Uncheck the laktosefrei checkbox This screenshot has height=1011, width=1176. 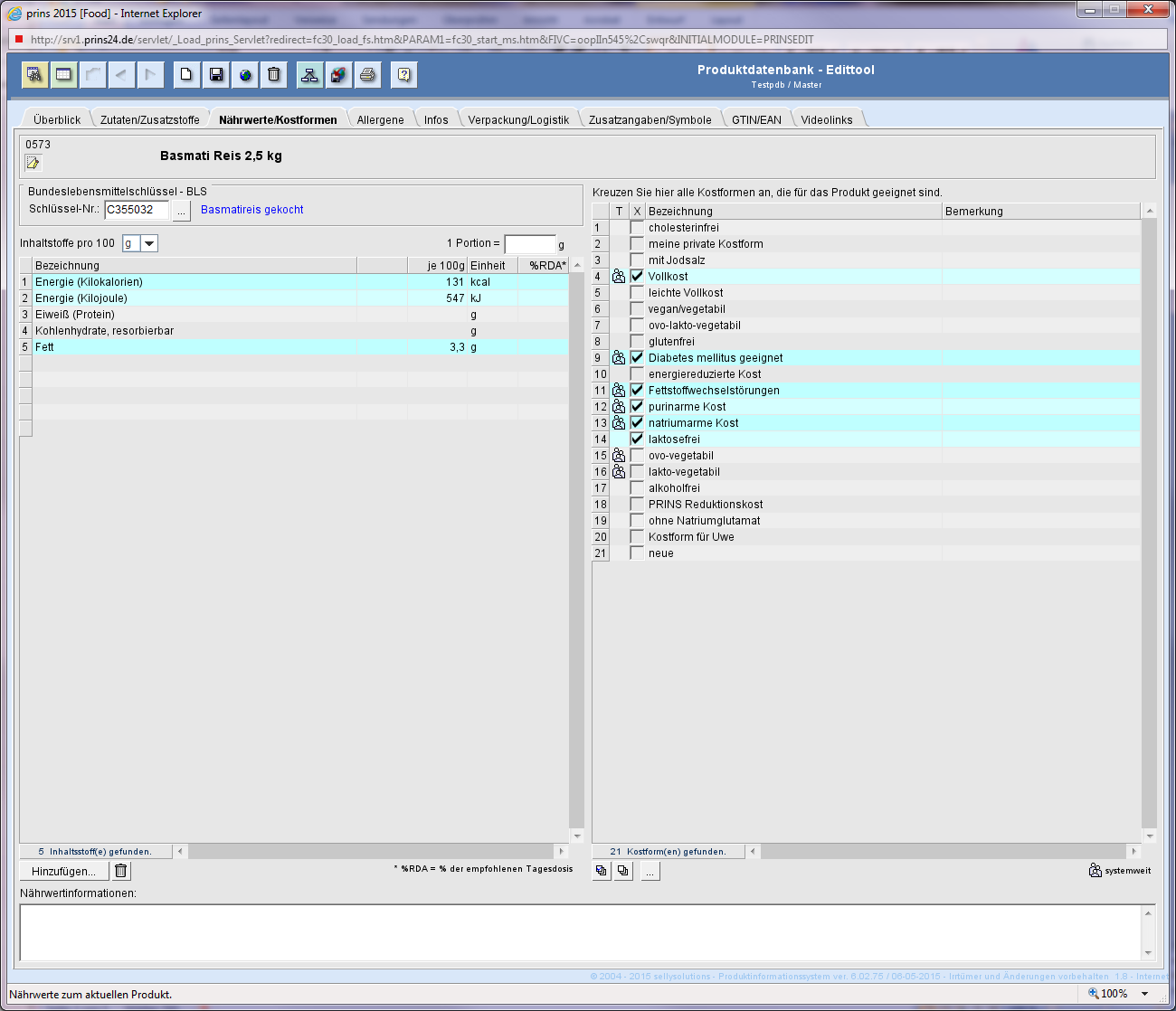637,439
